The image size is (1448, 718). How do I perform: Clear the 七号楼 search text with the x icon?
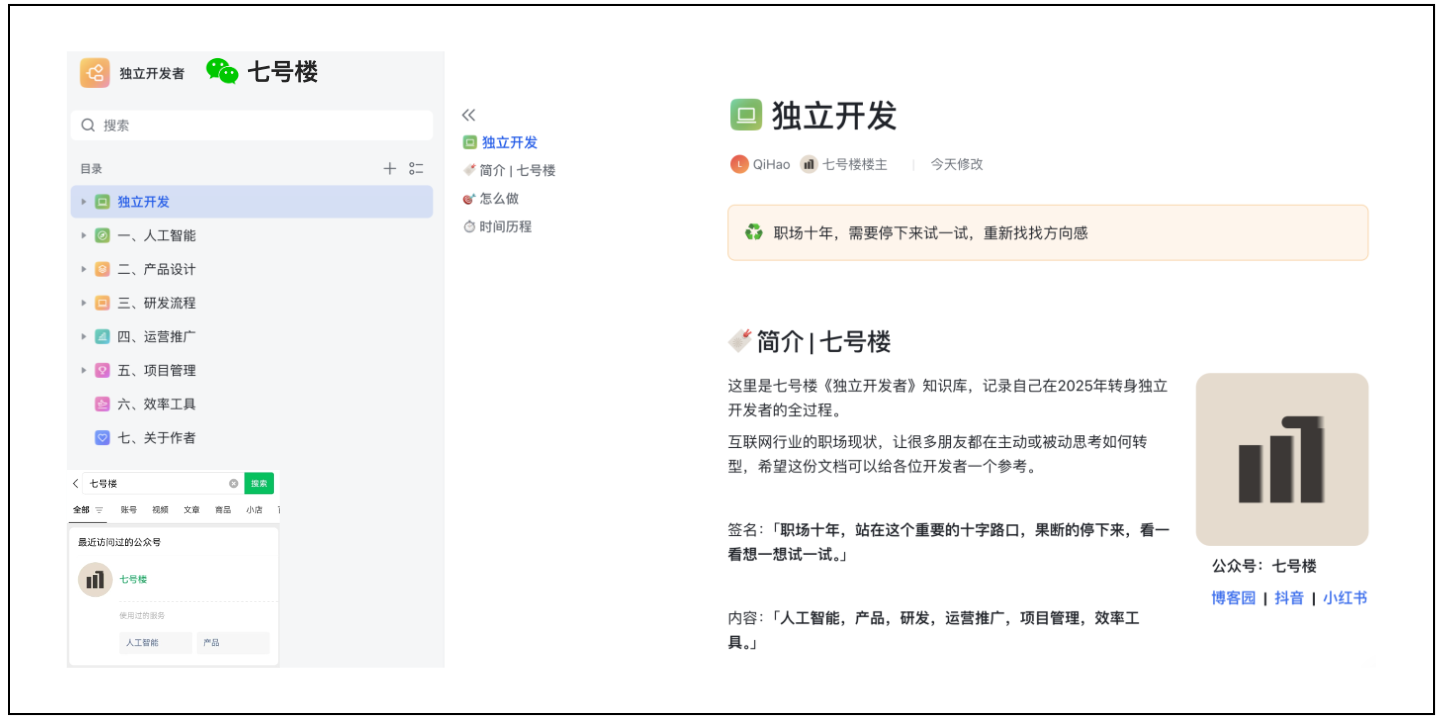click(234, 484)
